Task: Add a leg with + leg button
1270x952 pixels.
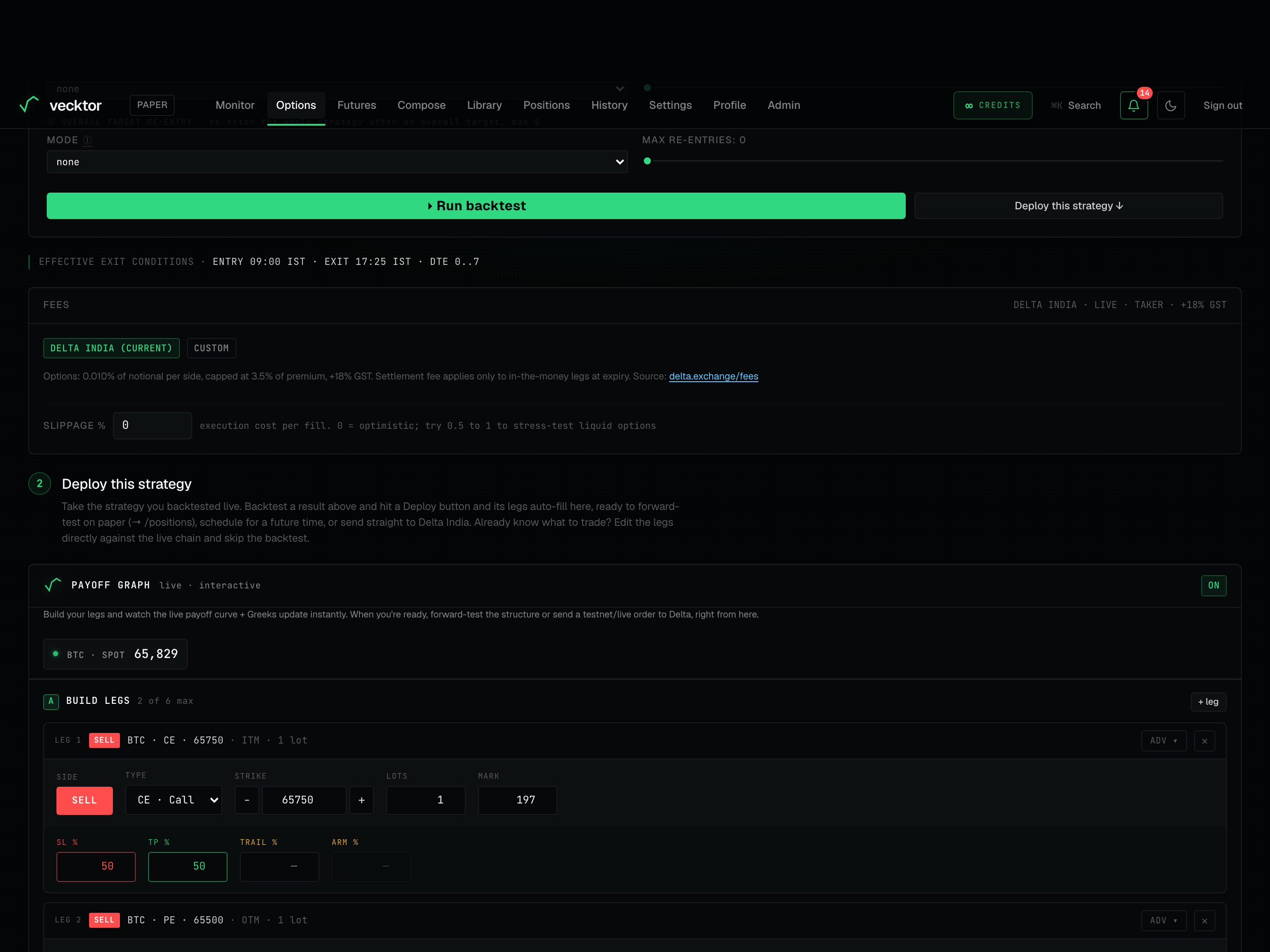Action: (x=1208, y=702)
